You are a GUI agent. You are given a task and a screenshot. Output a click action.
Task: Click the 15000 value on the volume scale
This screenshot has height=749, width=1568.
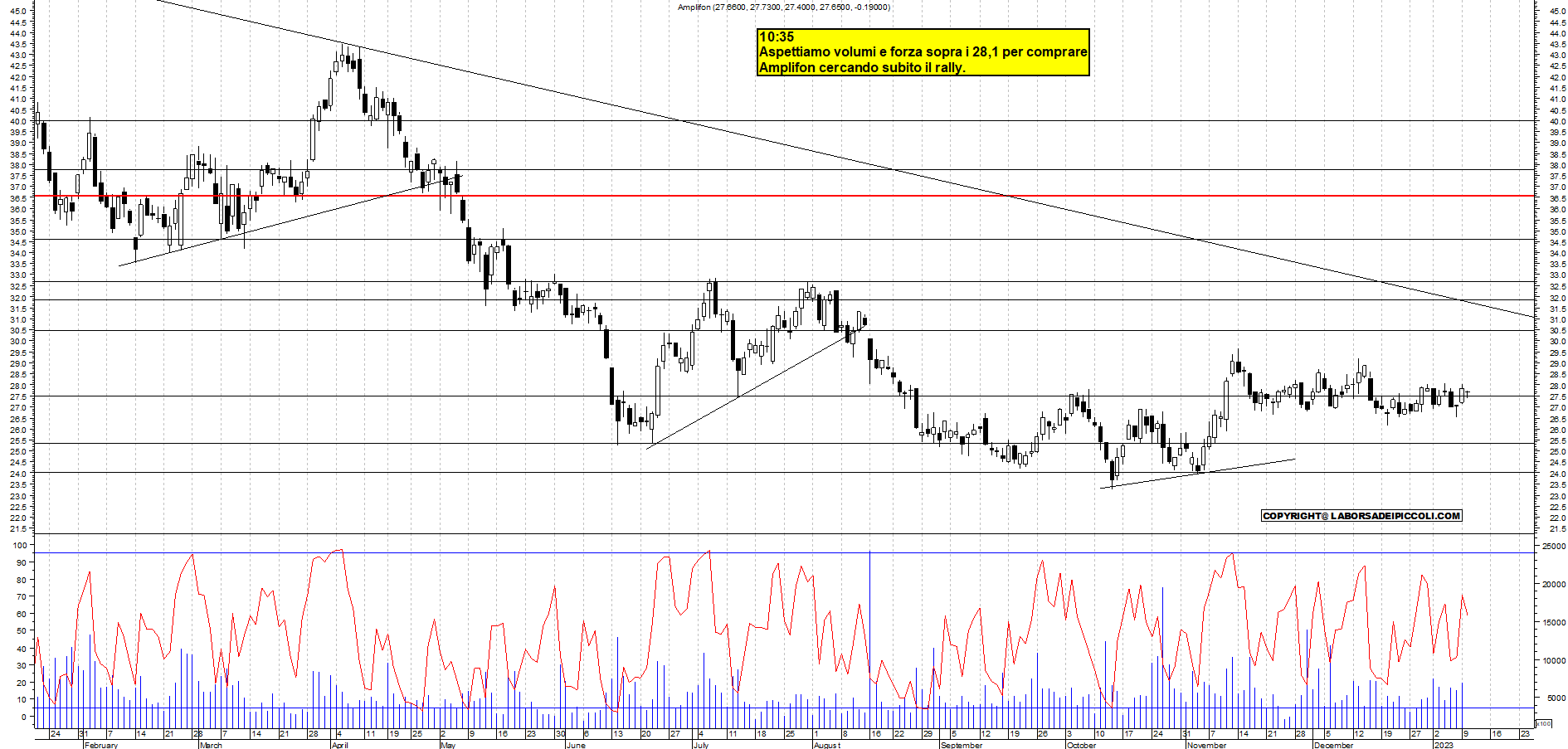click(x=1554, y=622)
